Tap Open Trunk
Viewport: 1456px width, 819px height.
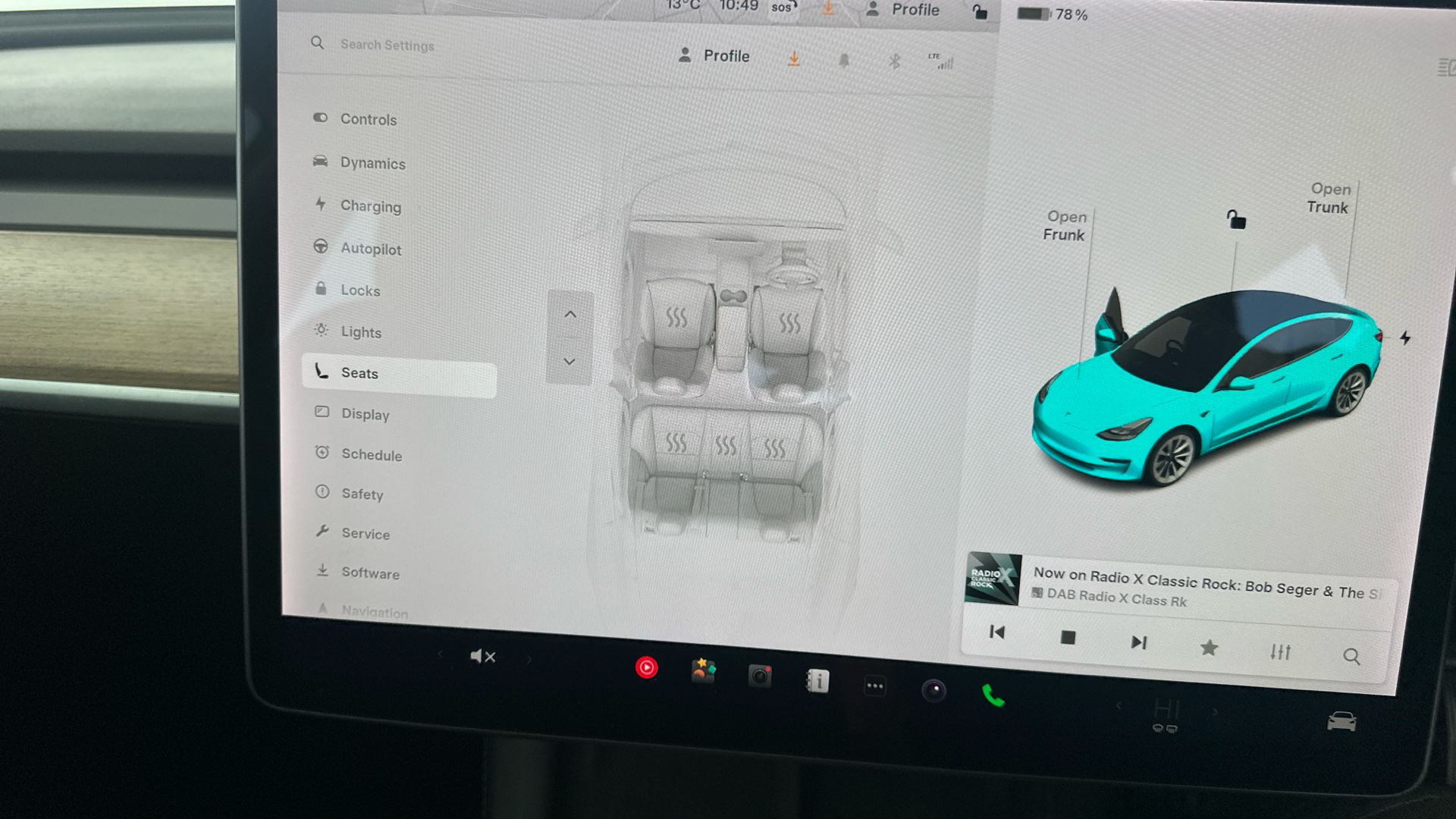coord(1329,198)
